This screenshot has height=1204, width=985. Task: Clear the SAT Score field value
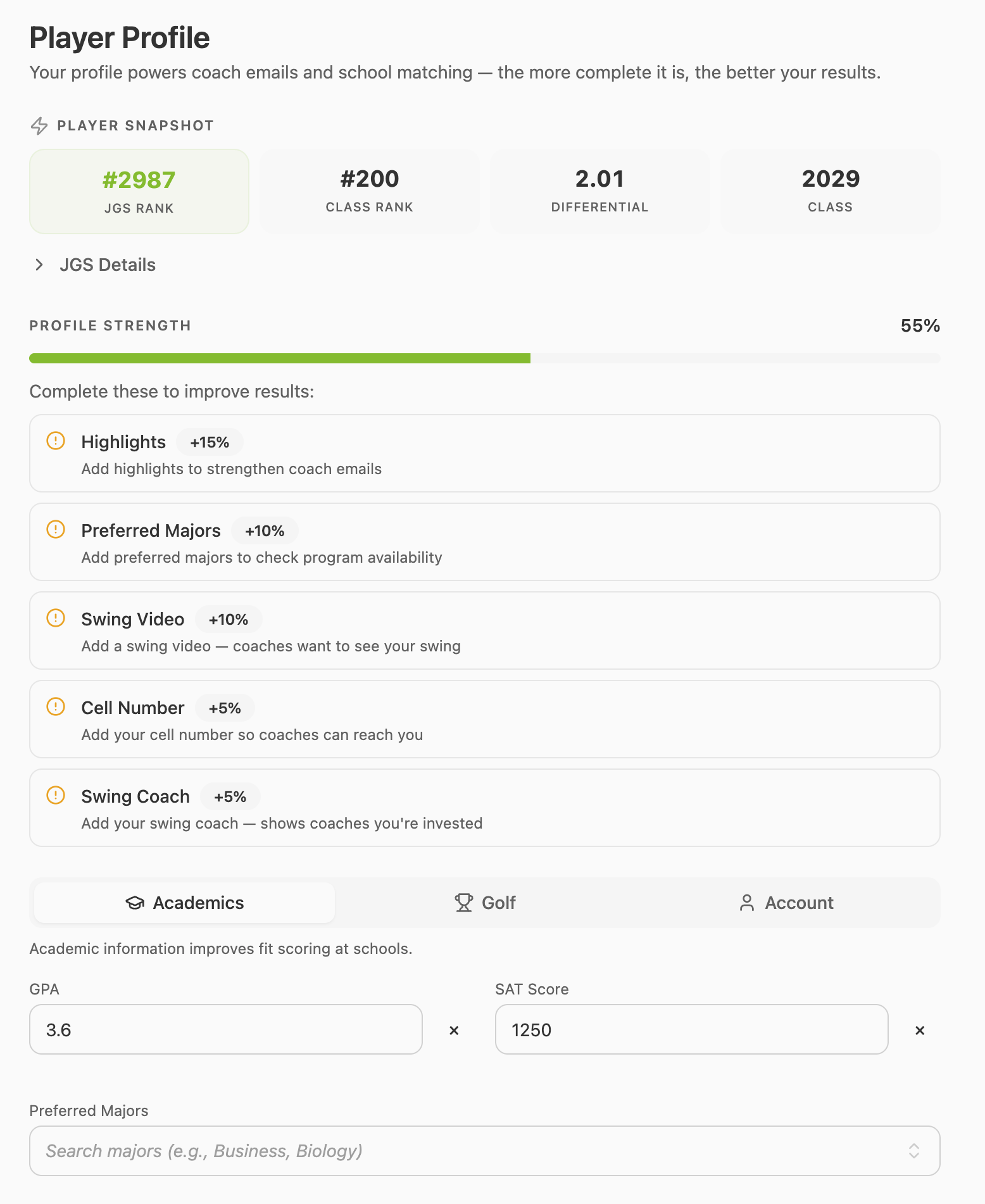[x=920, y=1030]
